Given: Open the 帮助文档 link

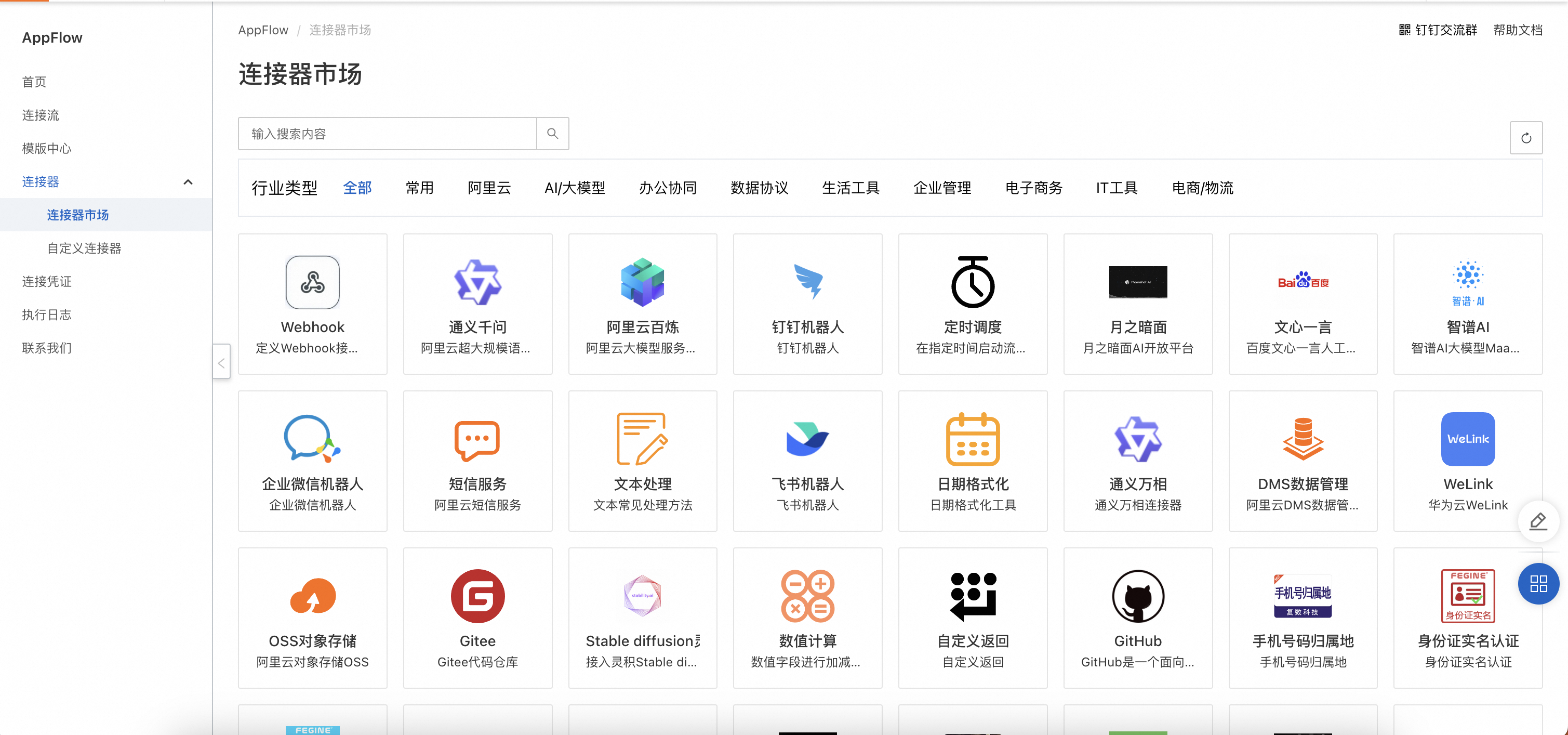Looking at the screenshot, I should coord(1517,30).
